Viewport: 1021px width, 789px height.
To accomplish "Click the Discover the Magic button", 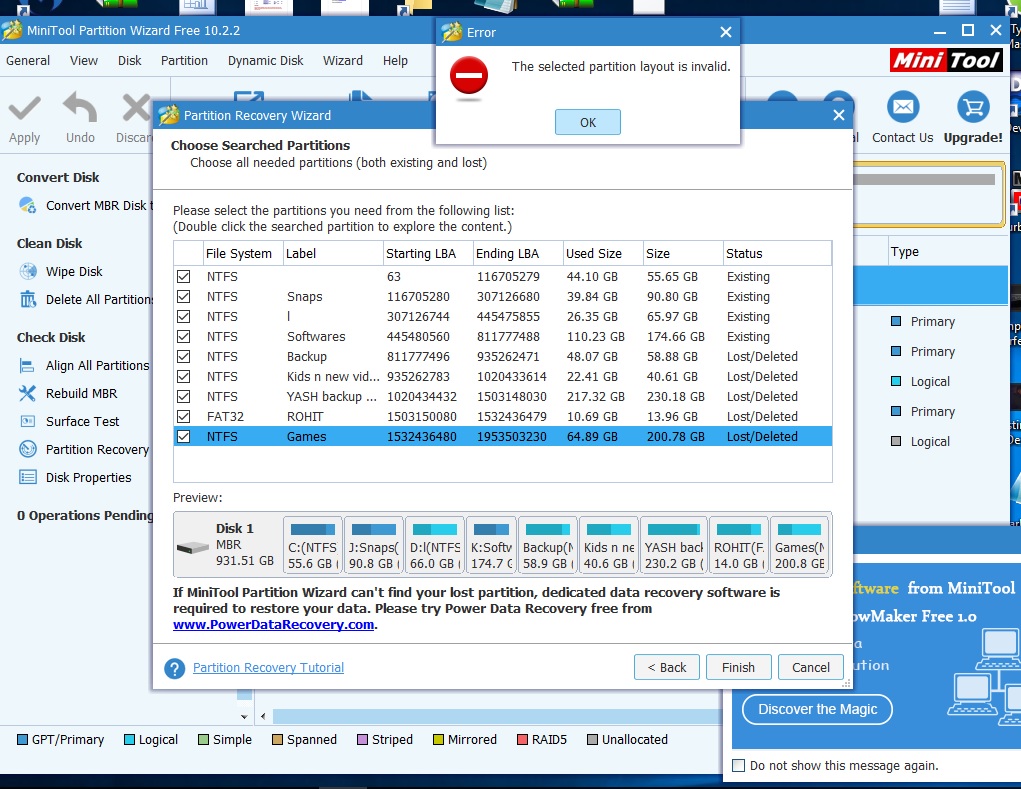I will (817, 710).
